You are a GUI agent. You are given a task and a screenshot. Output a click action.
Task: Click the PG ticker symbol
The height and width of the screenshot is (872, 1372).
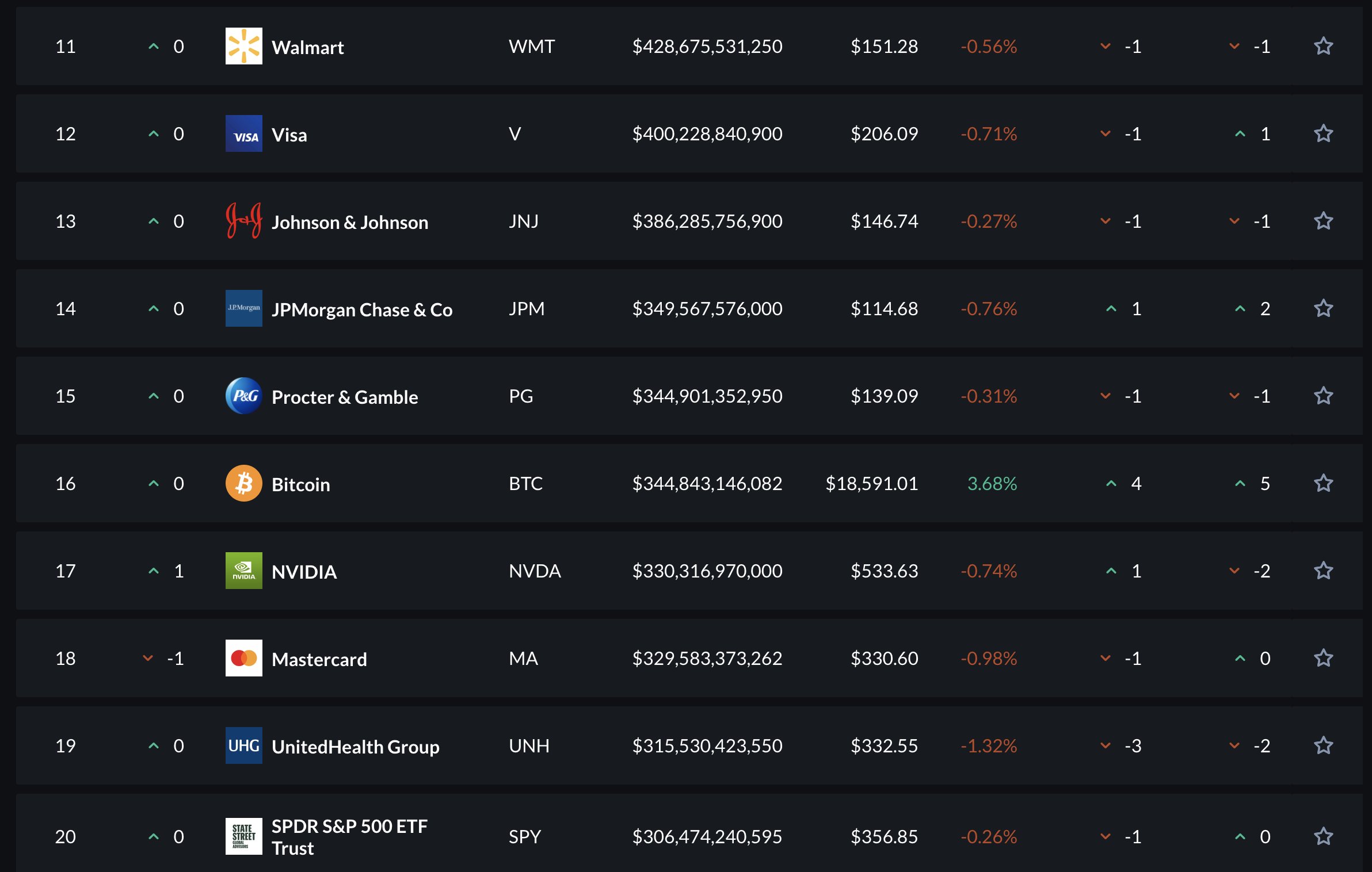click(x=521, y=396)
